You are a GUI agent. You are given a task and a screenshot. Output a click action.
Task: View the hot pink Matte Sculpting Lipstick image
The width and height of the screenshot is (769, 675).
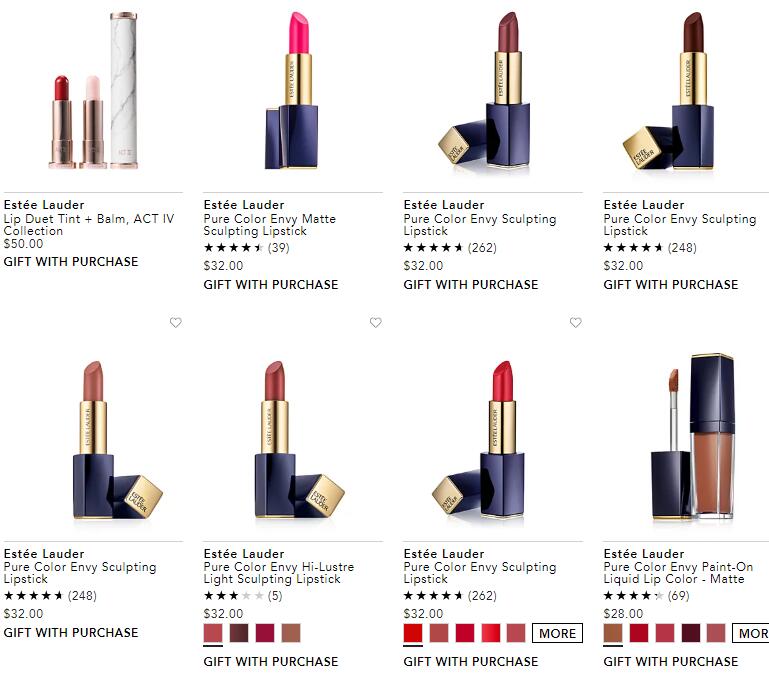point(292,92)
